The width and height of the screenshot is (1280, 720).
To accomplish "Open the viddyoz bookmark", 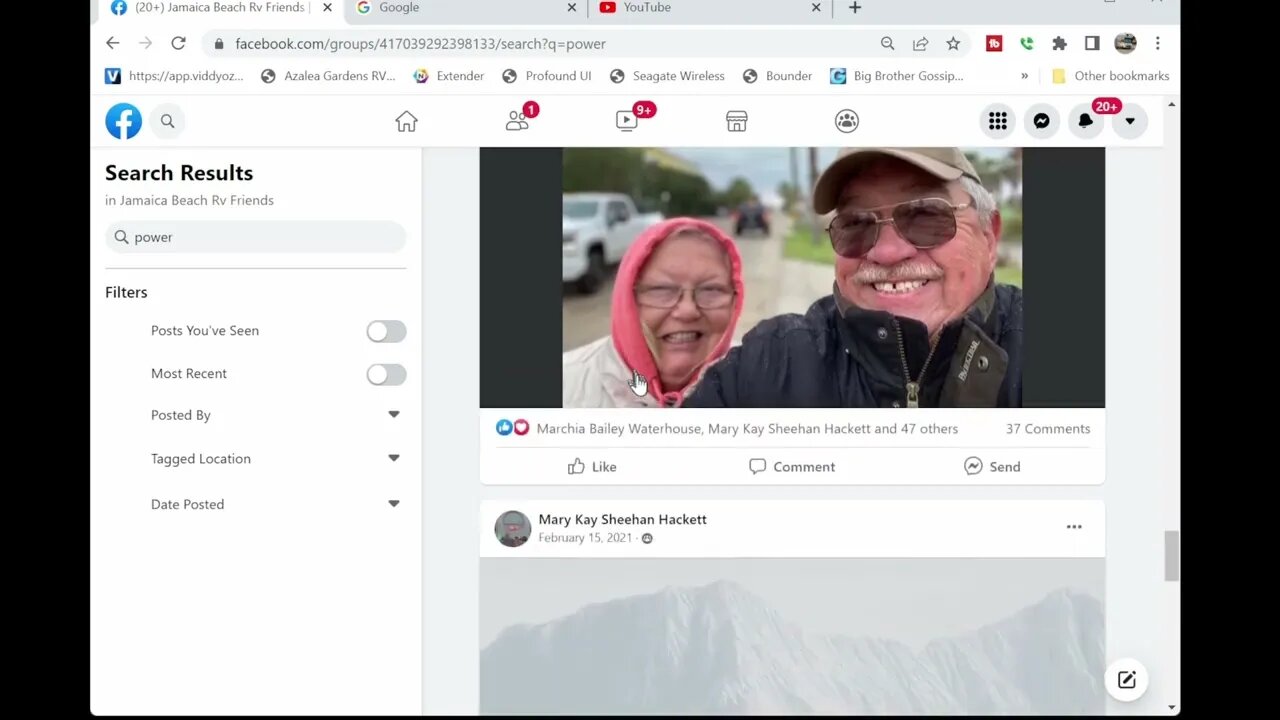I will (175, 76).
